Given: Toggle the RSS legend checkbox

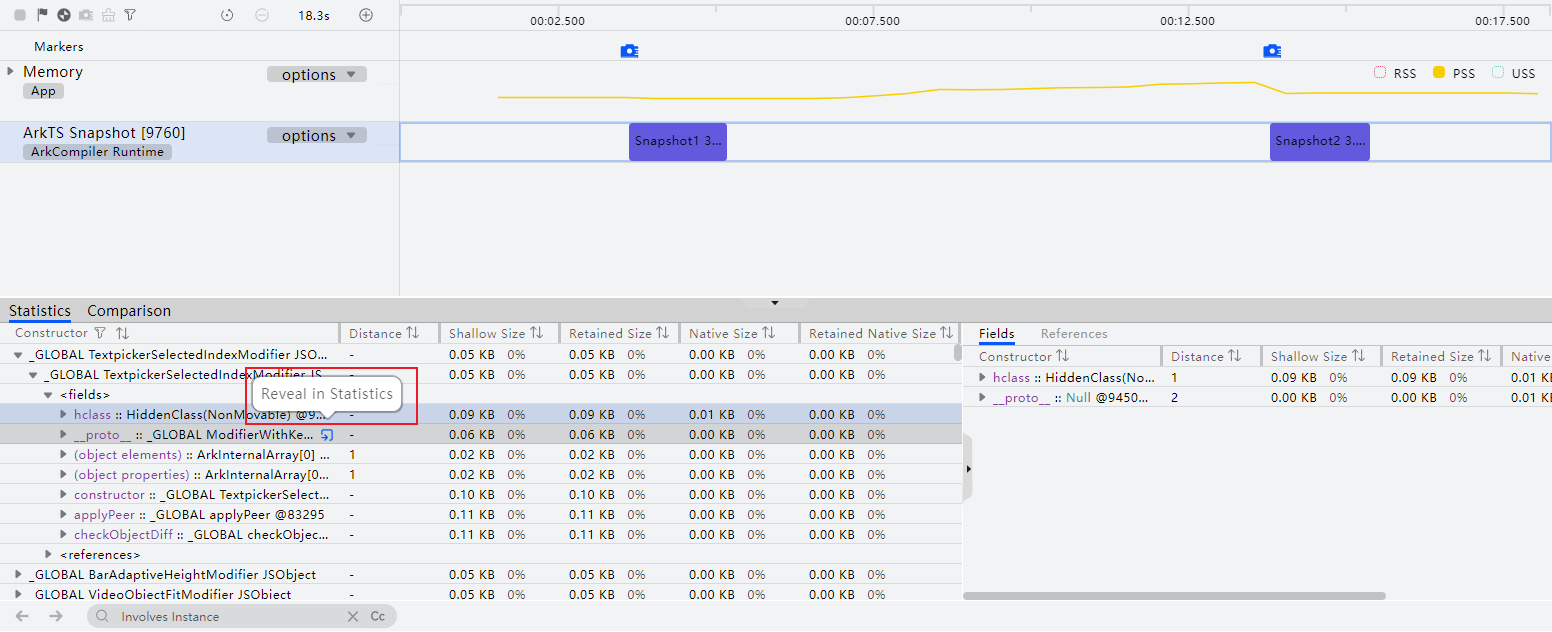Looking at the screenshot, I should (x=1381, y=73).
